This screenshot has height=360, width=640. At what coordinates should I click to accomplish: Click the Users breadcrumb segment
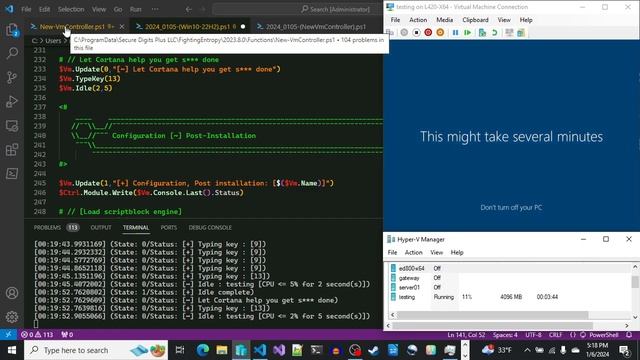(53, 41)
